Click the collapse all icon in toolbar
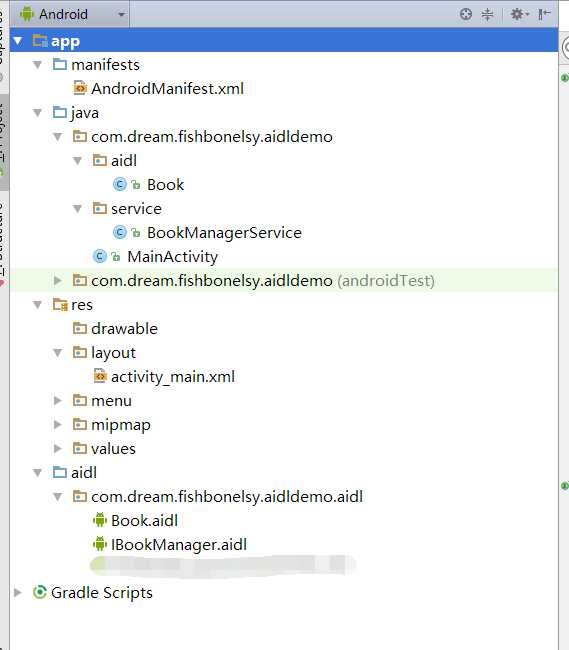 tap(487, 14)
